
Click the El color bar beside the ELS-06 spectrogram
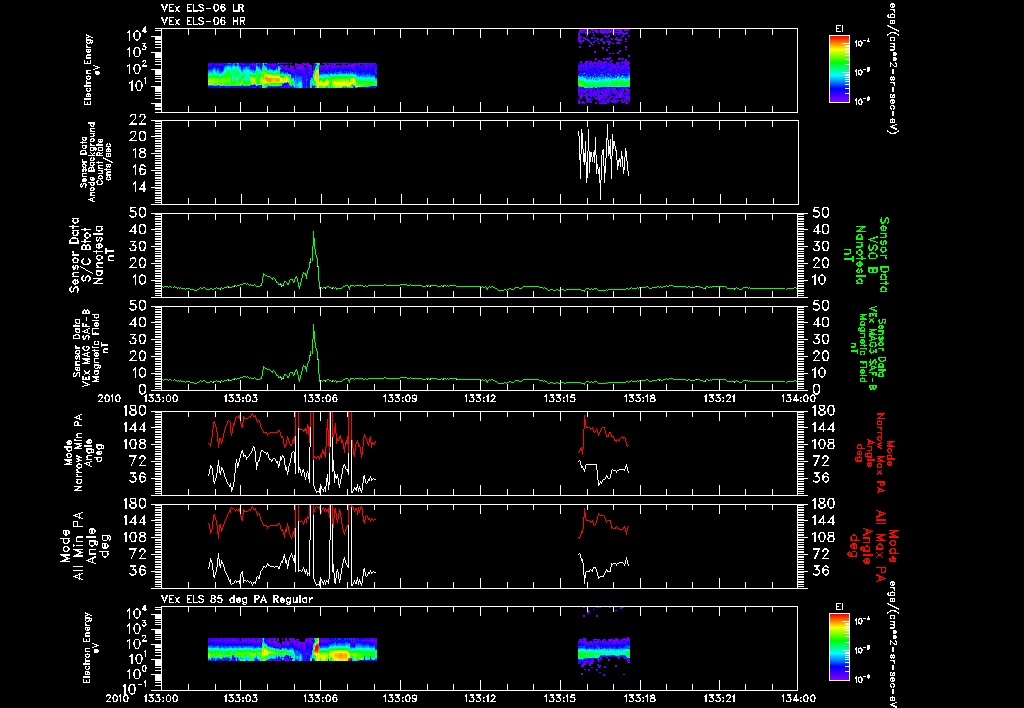point(839,69)
